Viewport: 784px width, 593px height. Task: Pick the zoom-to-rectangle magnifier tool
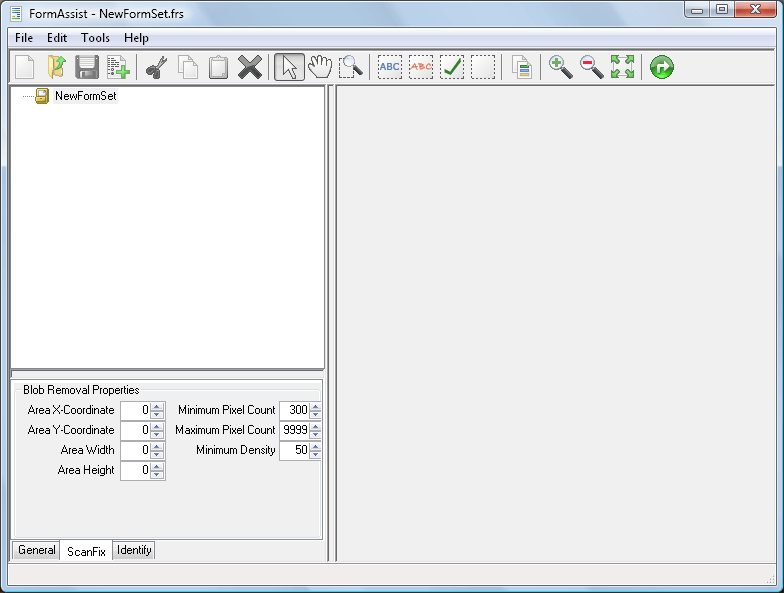[350, 67]
